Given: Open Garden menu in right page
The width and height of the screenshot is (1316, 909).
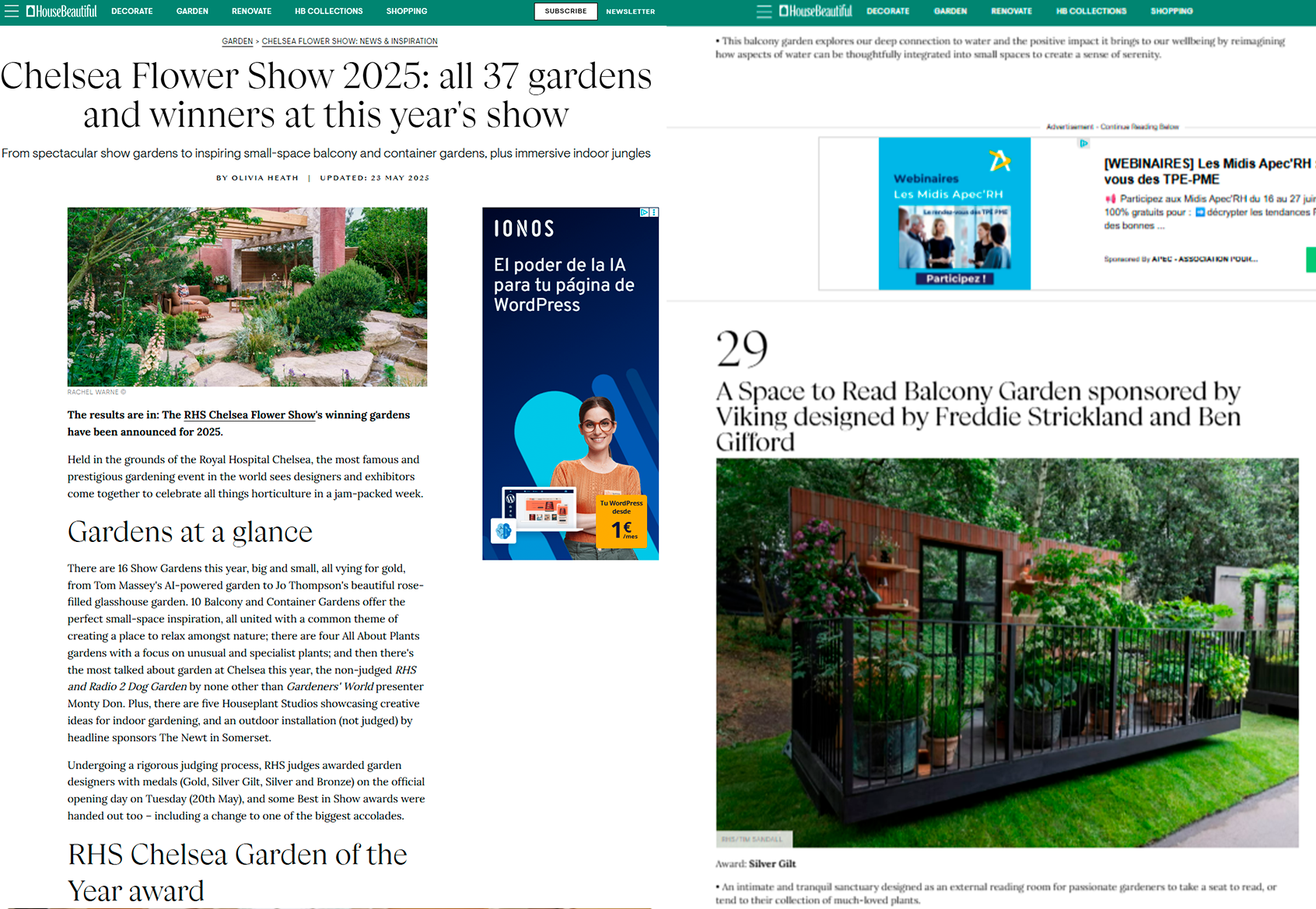Looking at the screenshot, I should pos(950,11).
